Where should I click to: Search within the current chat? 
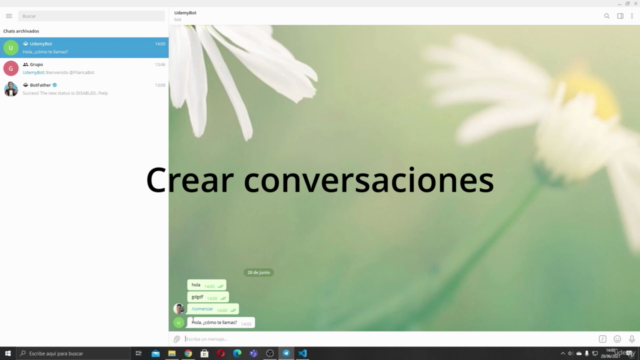coord(607,16)
